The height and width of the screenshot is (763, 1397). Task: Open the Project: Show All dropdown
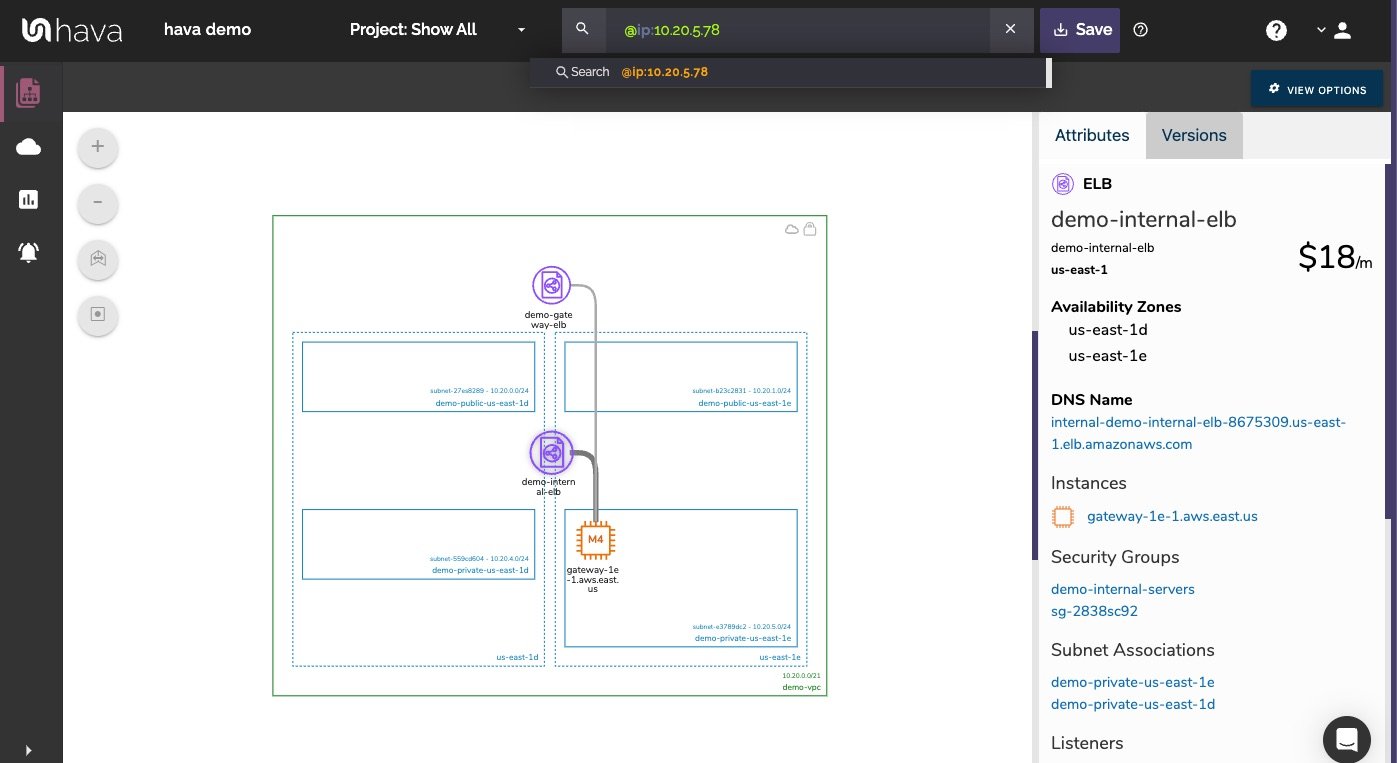pos(438,30)
